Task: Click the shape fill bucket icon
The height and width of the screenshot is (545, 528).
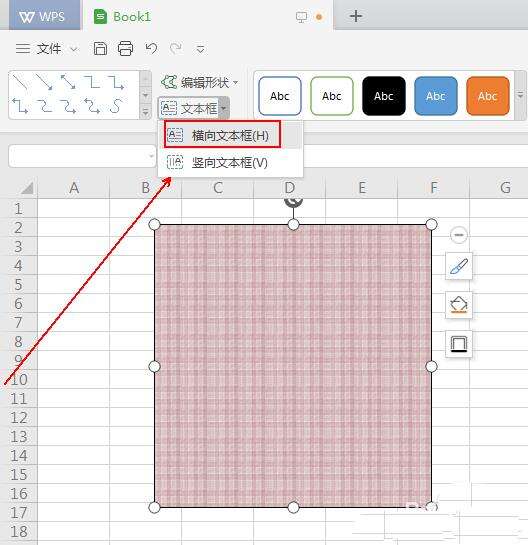Action: [459, 305]
